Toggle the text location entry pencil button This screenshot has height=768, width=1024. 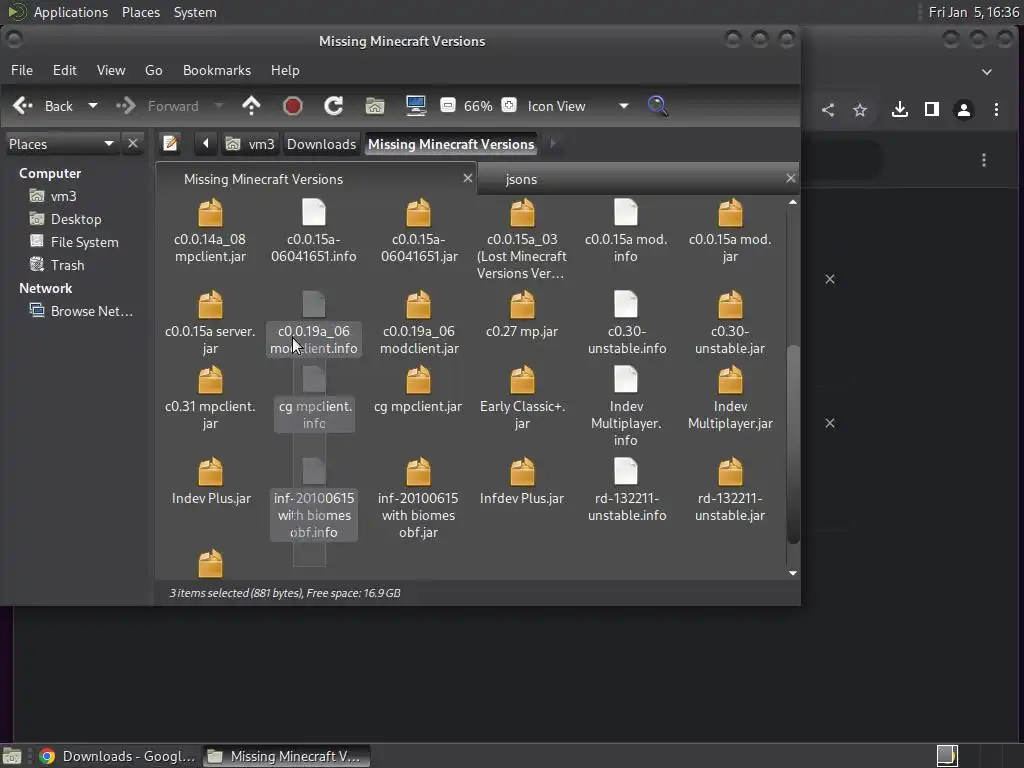click(171, 144)
